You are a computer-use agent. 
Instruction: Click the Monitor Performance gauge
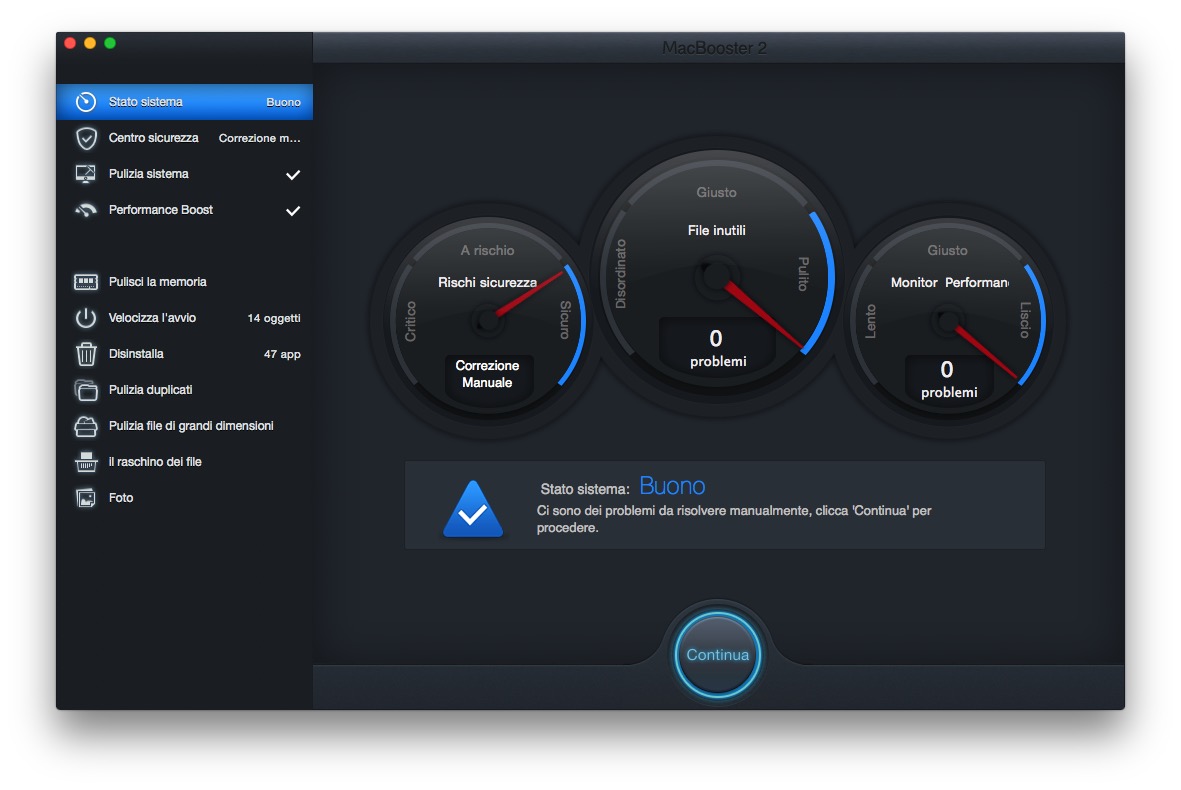tap(948, 321)
